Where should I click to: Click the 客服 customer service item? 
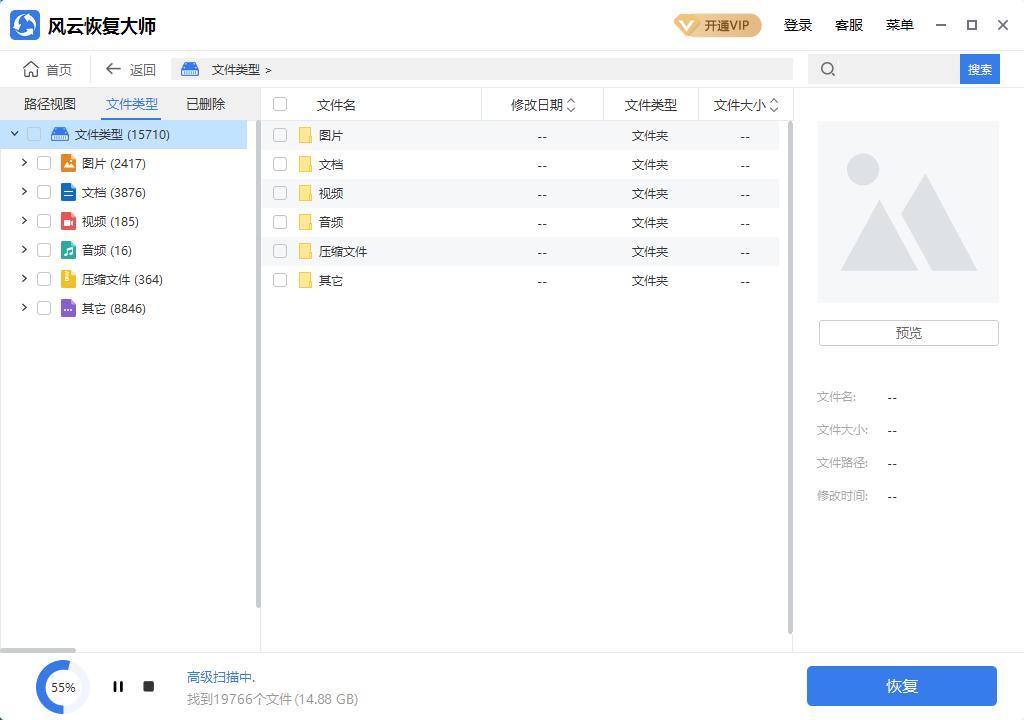pos(849,25)
